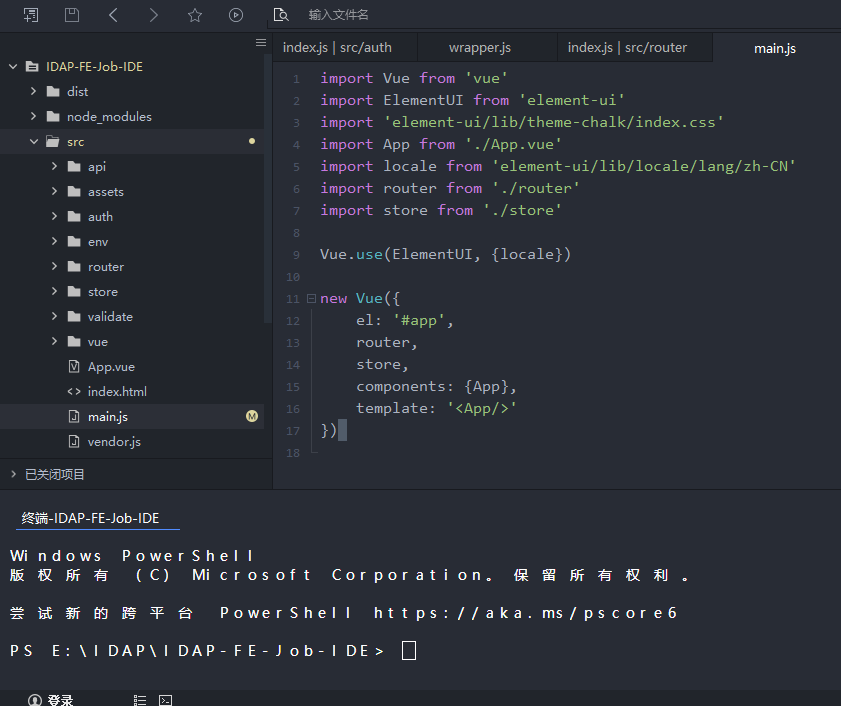
Task: Click the template: '<App/>' line
Action: [x=436, y=408]
